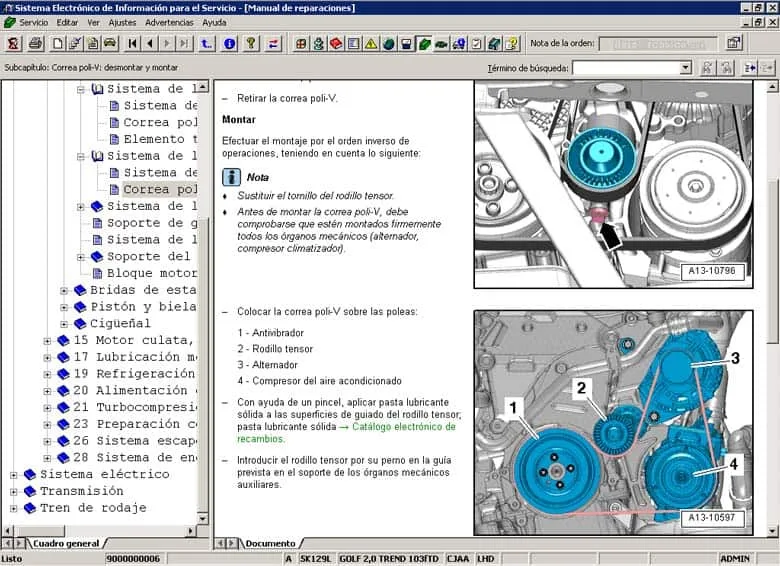Click the blue info circle toolbar icon
Screen dimensions: 780x566
click(229, 43)
